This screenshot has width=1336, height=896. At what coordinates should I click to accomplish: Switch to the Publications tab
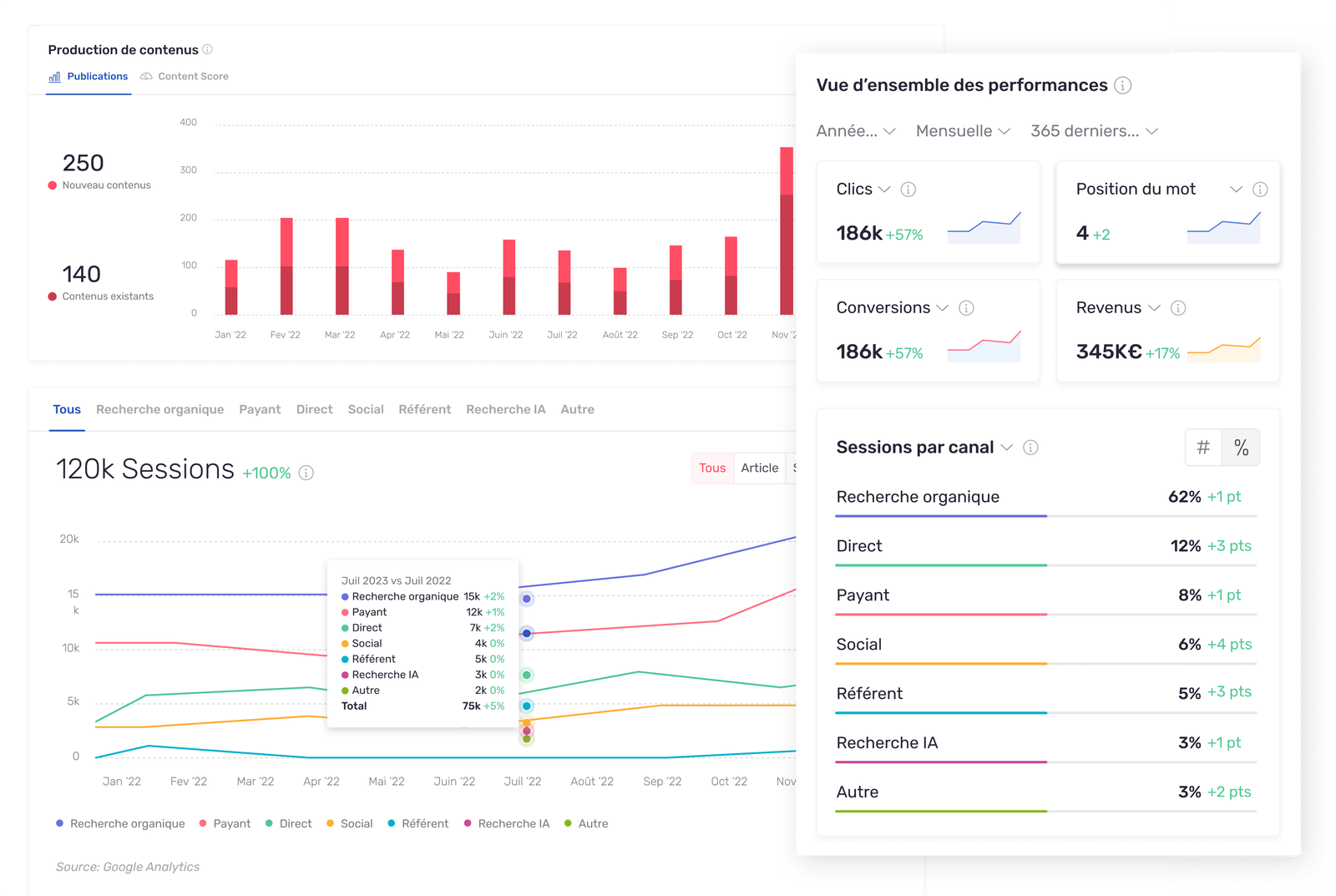tap(89, 77)
